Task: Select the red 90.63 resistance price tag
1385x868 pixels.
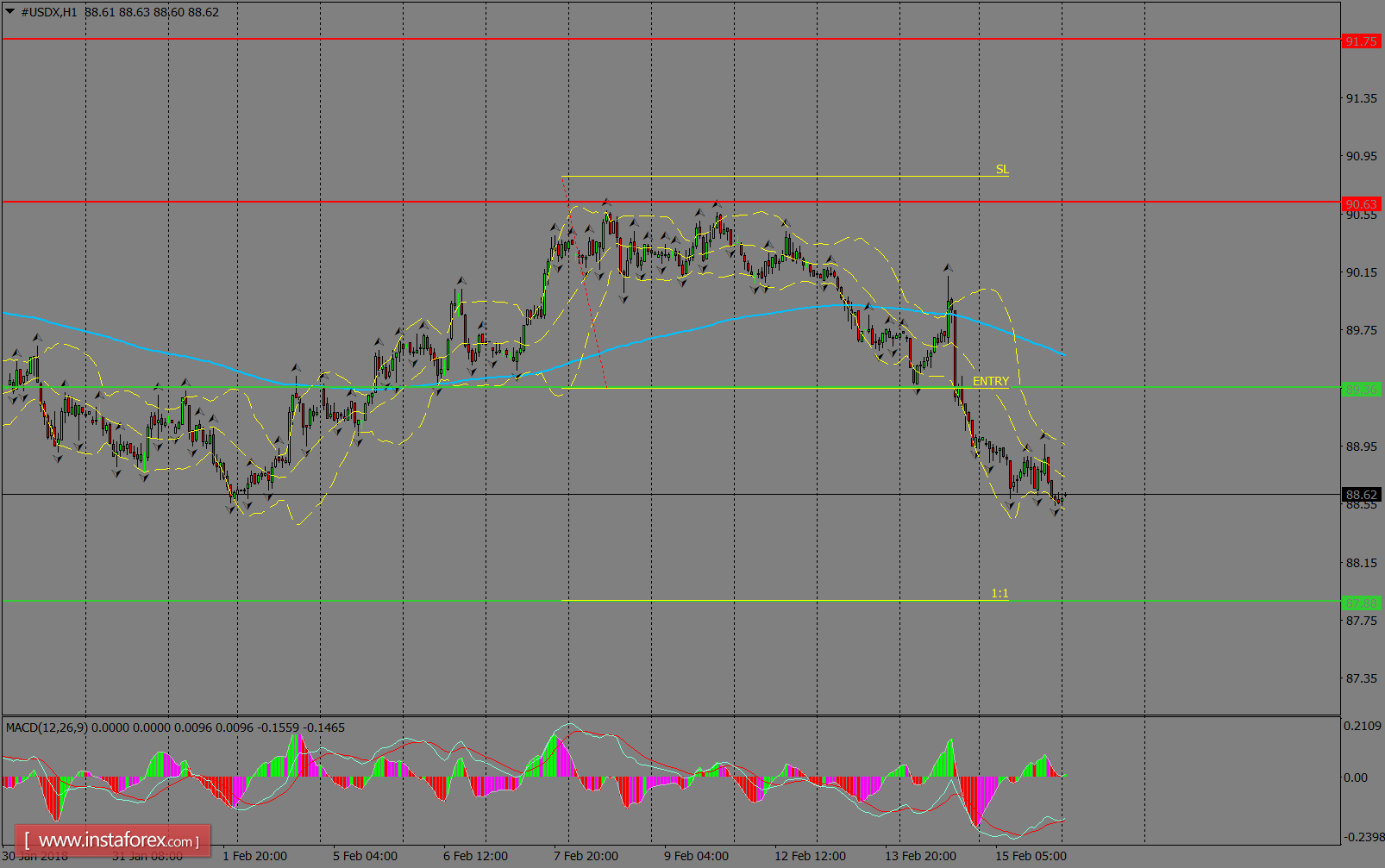Action: click(x=1363, y=204)
